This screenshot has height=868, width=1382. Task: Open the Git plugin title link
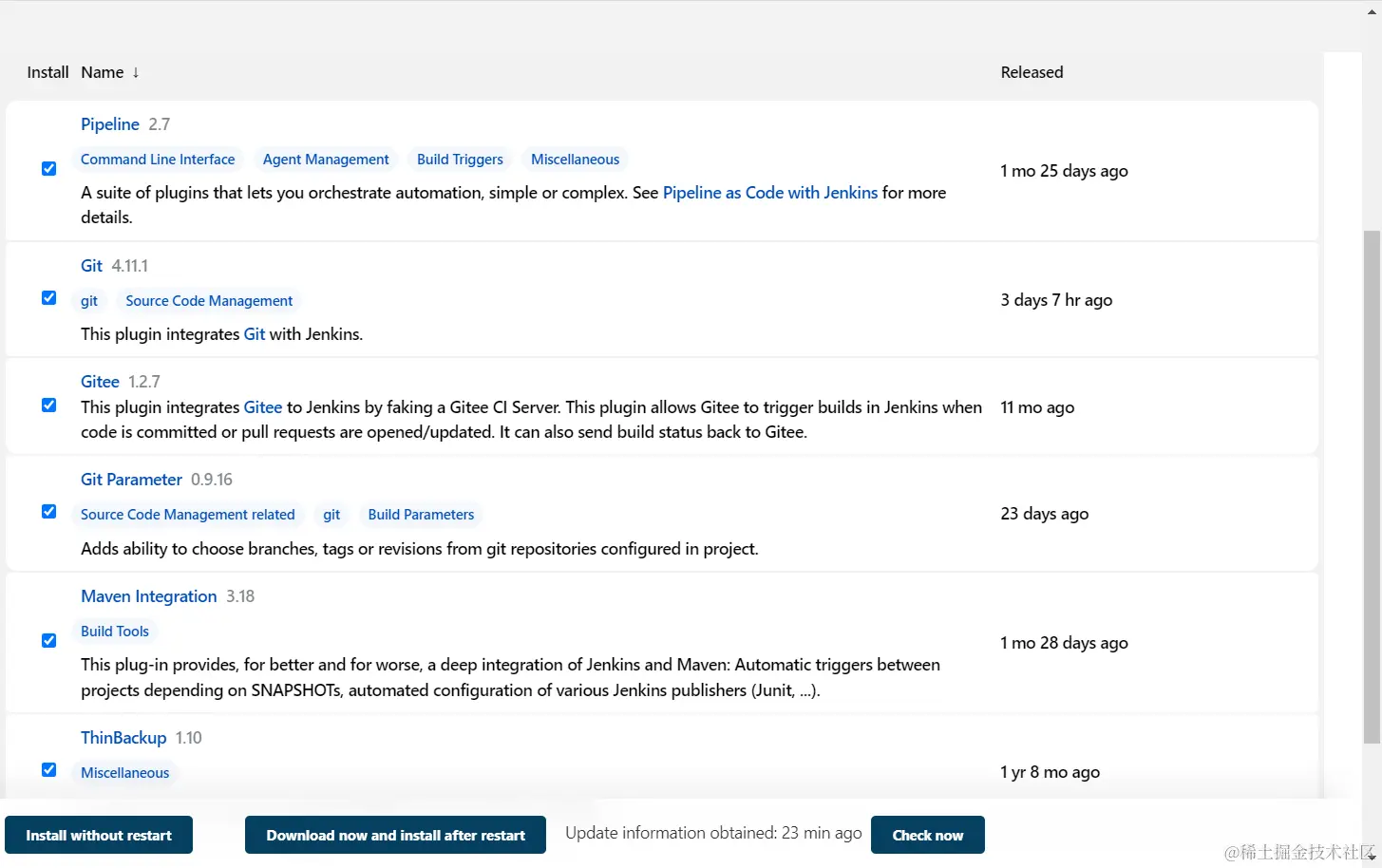coord(91,266)
